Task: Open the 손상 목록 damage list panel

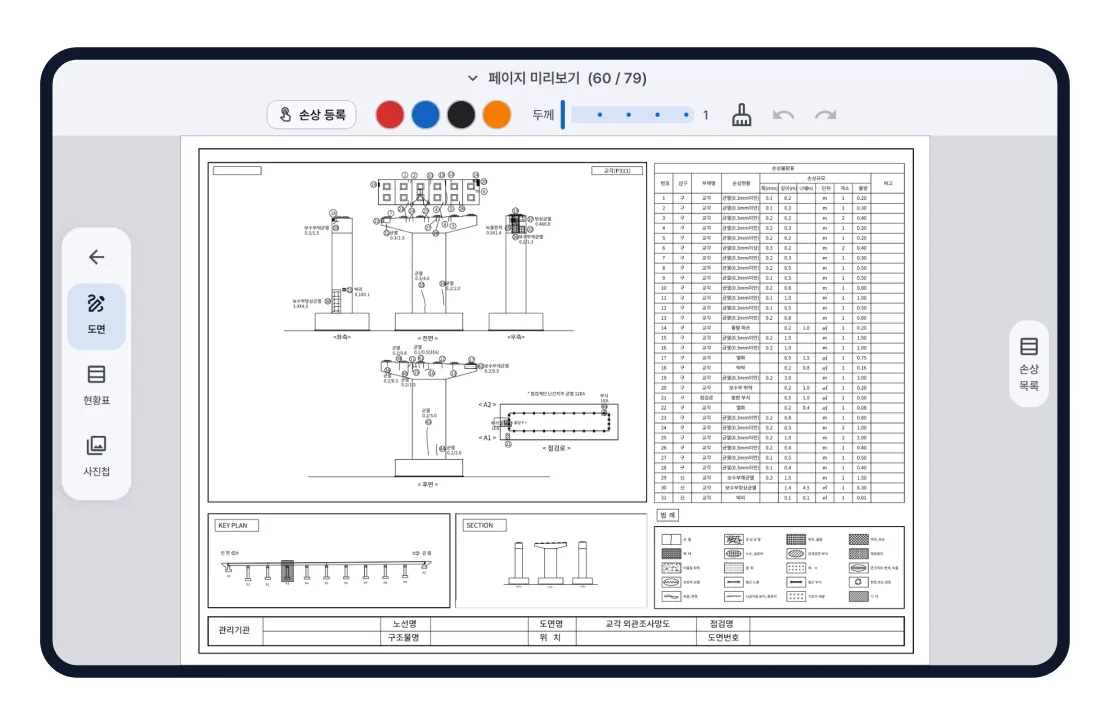Action: (1029, 364)
